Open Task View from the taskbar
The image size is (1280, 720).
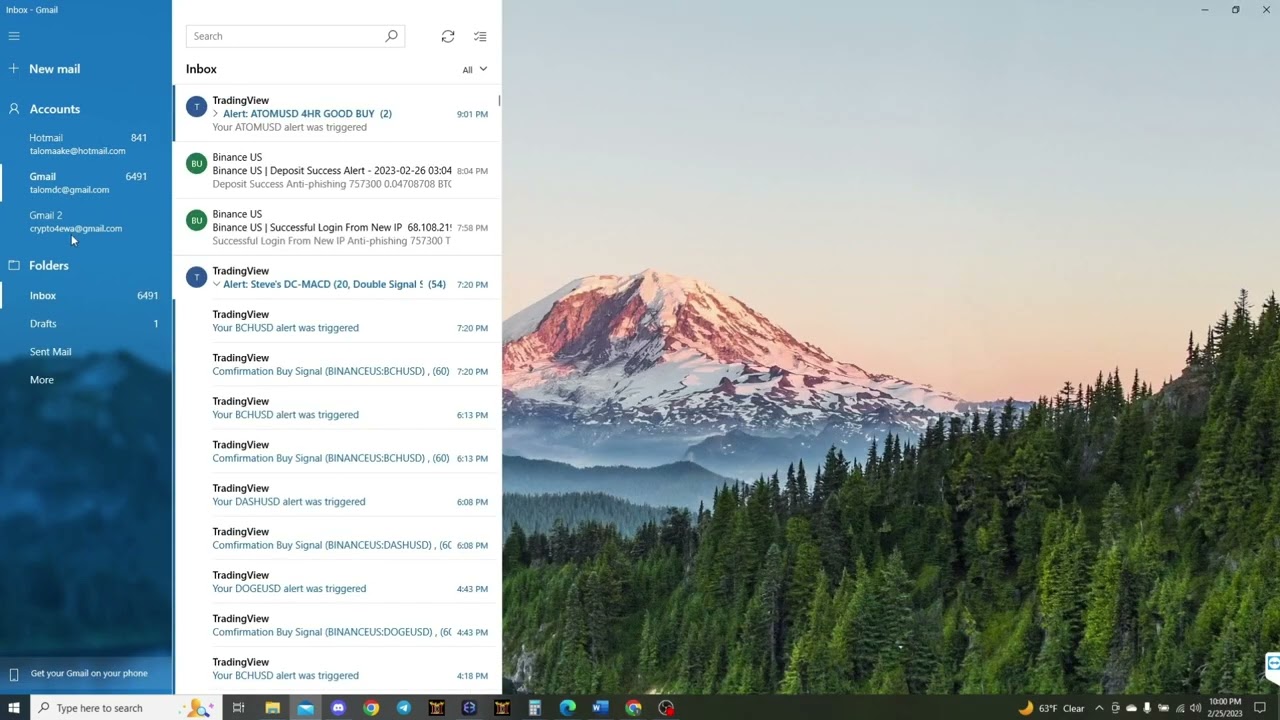[238, 708]
